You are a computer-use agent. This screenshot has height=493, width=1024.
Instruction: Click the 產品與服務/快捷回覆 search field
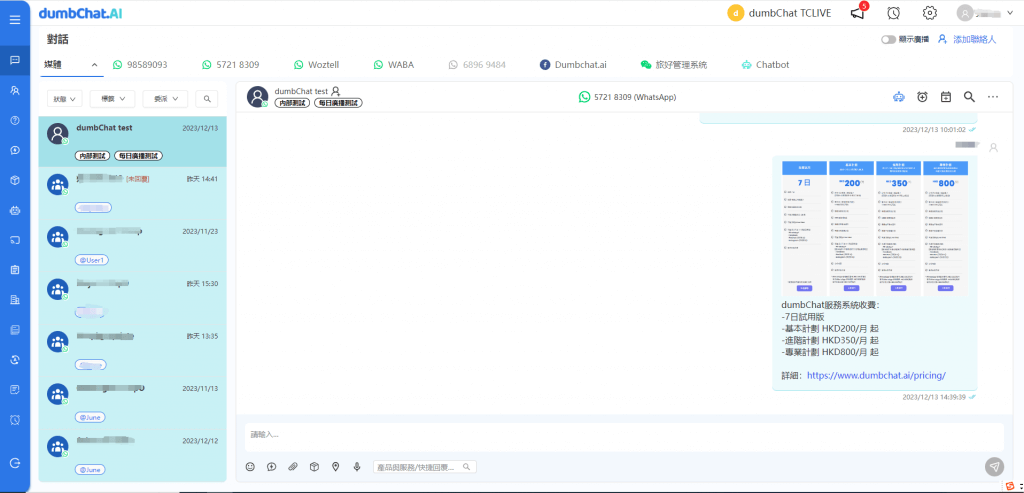424,467
